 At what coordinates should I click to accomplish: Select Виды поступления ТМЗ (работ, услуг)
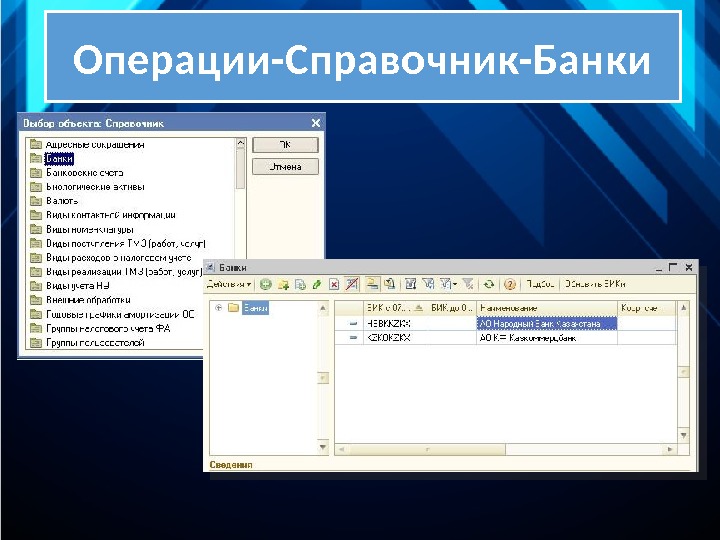125,243
